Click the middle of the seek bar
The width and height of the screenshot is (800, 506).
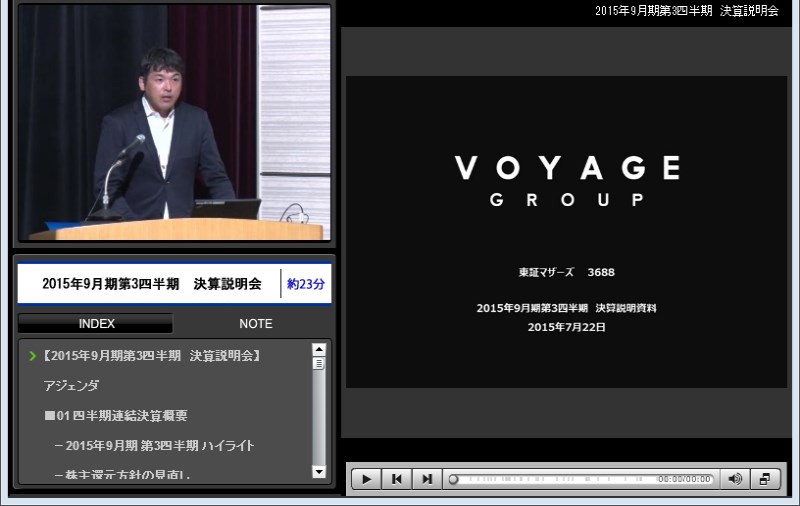coord(581,479)
